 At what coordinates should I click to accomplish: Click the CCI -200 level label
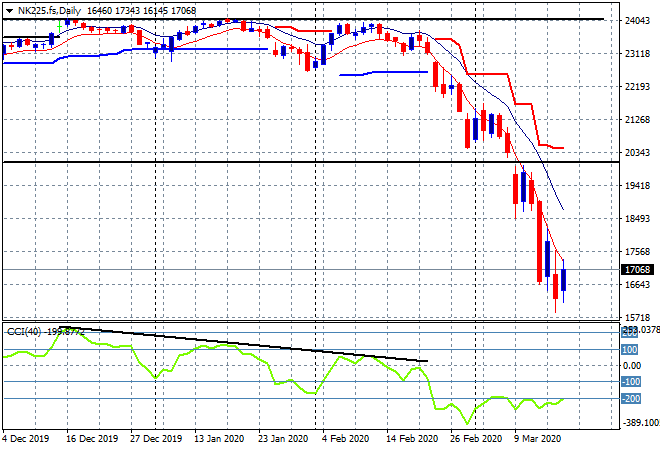point(631,399)
